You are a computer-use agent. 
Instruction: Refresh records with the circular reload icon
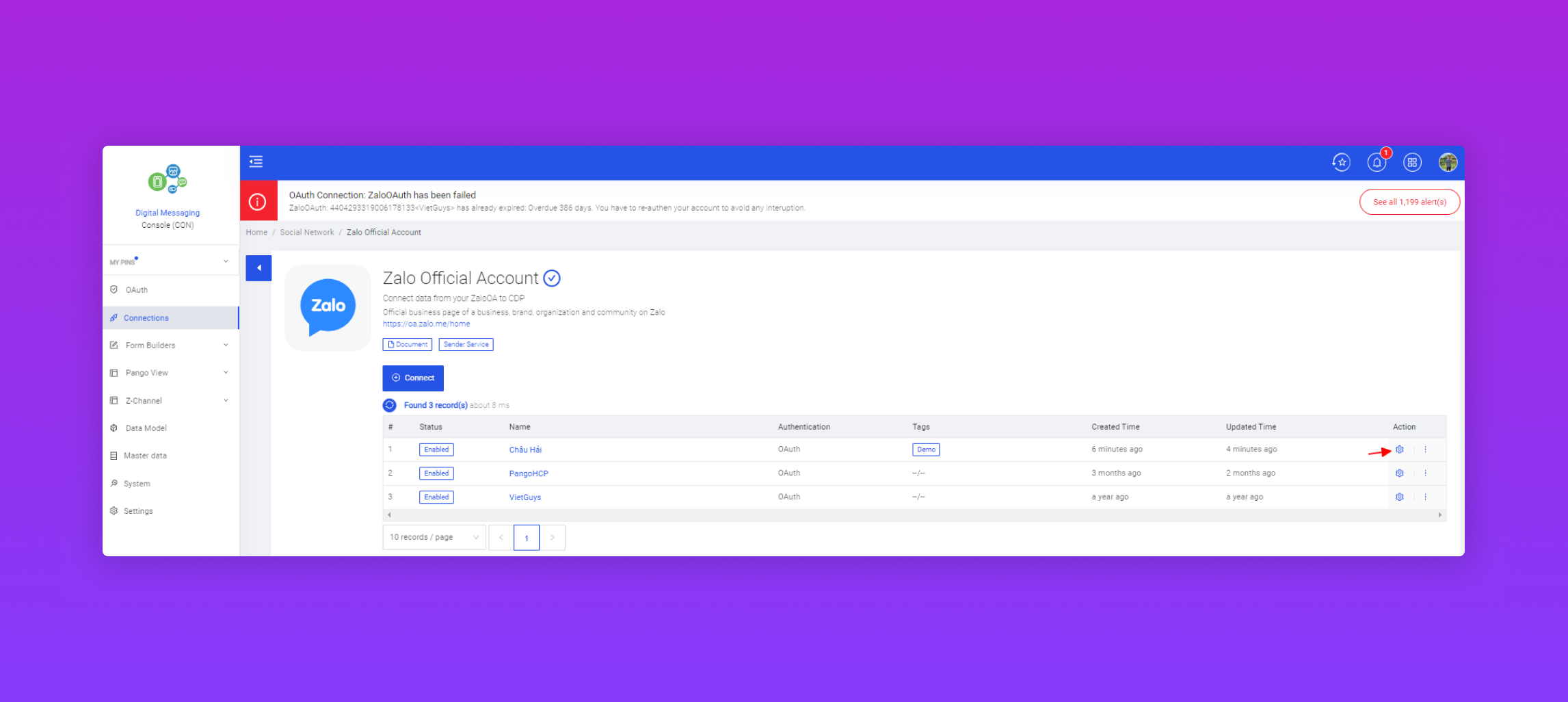pyautogui.click(x=390, y=405)
